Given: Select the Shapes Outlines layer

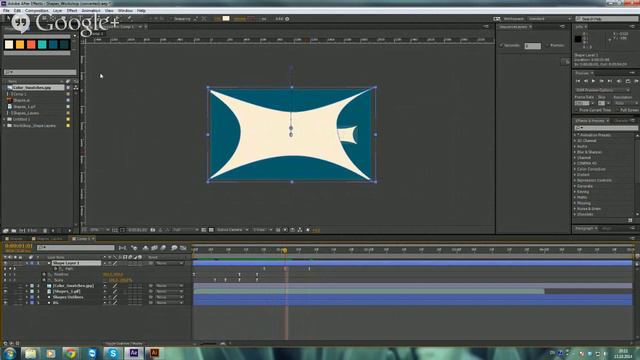Looking at the screenshot, I should pyautogui.click(x=68, y=297).
